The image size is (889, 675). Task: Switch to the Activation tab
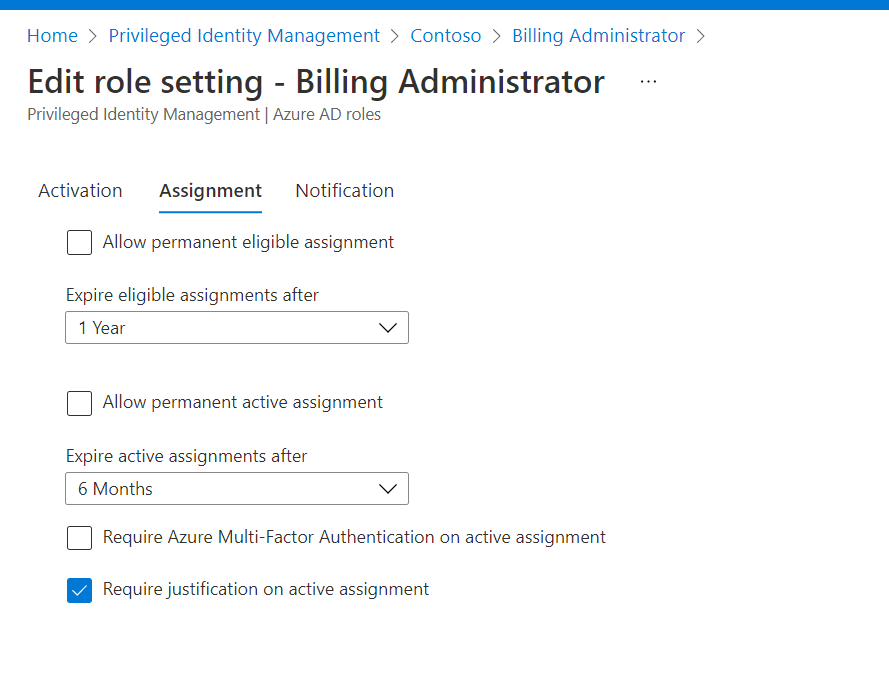pyautogui.click(x=80, y=191)
